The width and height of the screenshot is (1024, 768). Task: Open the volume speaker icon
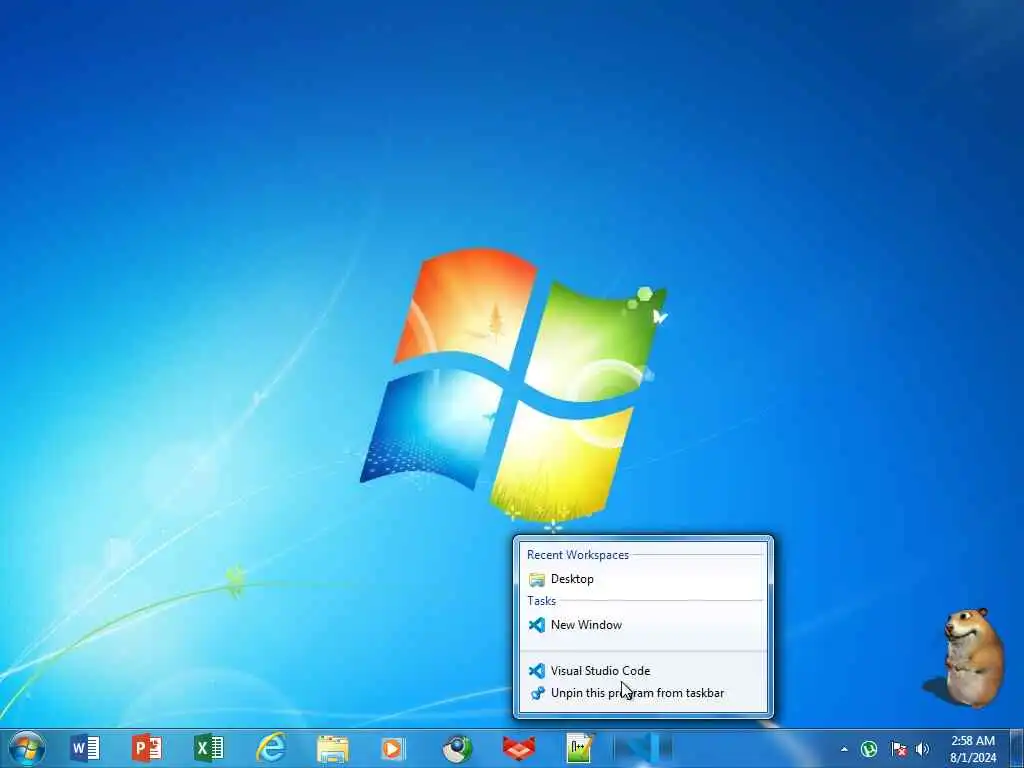[x=922, y=750]
